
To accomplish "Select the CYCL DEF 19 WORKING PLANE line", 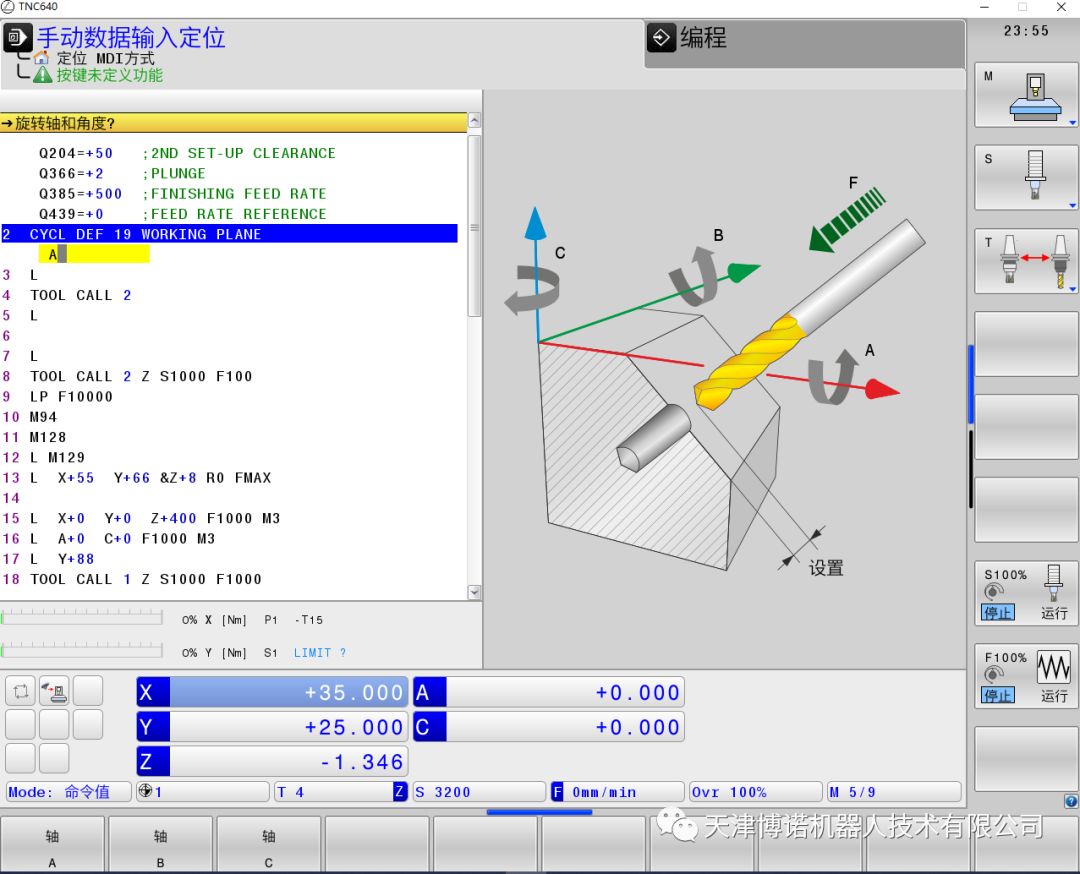I will tap(229, 234).
